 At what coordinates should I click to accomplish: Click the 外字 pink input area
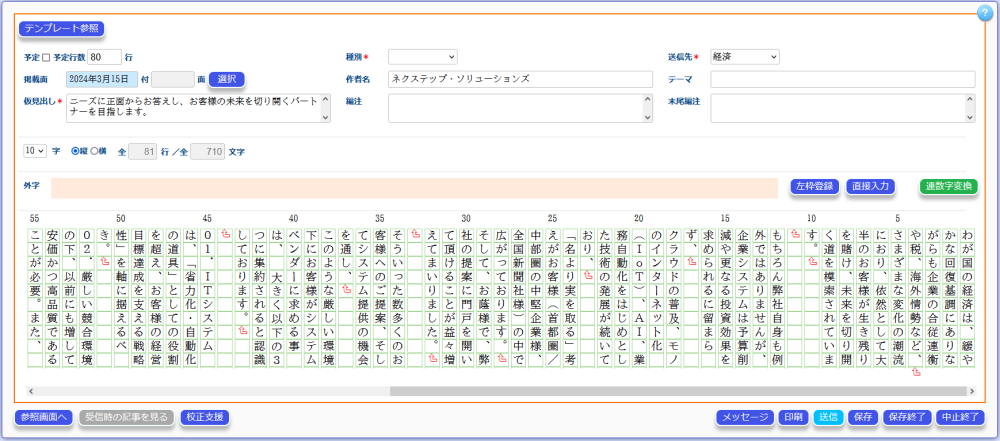click(415, 188)
